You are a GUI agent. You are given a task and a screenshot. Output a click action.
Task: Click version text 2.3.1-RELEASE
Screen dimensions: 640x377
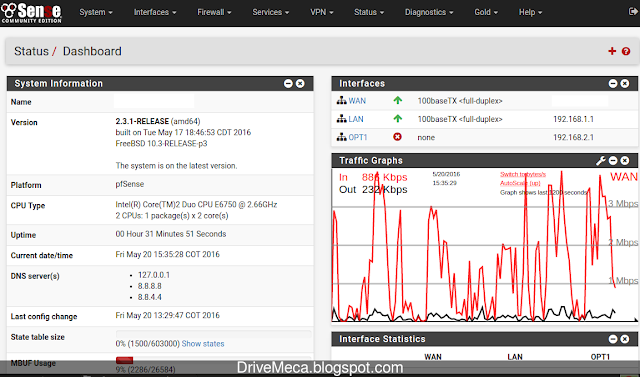click(142, 122)
